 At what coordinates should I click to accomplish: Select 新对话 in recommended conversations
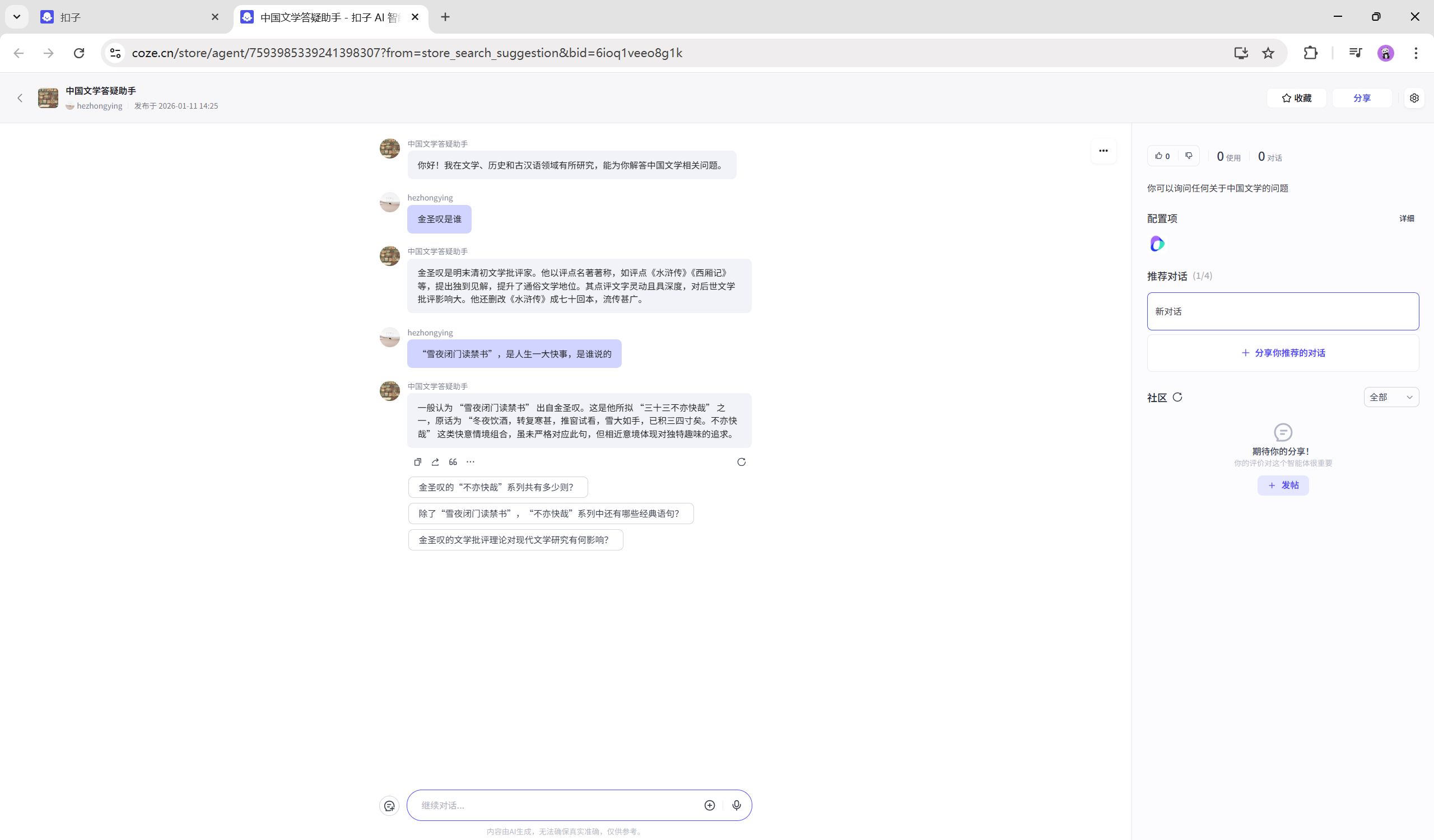(1282, 311)
